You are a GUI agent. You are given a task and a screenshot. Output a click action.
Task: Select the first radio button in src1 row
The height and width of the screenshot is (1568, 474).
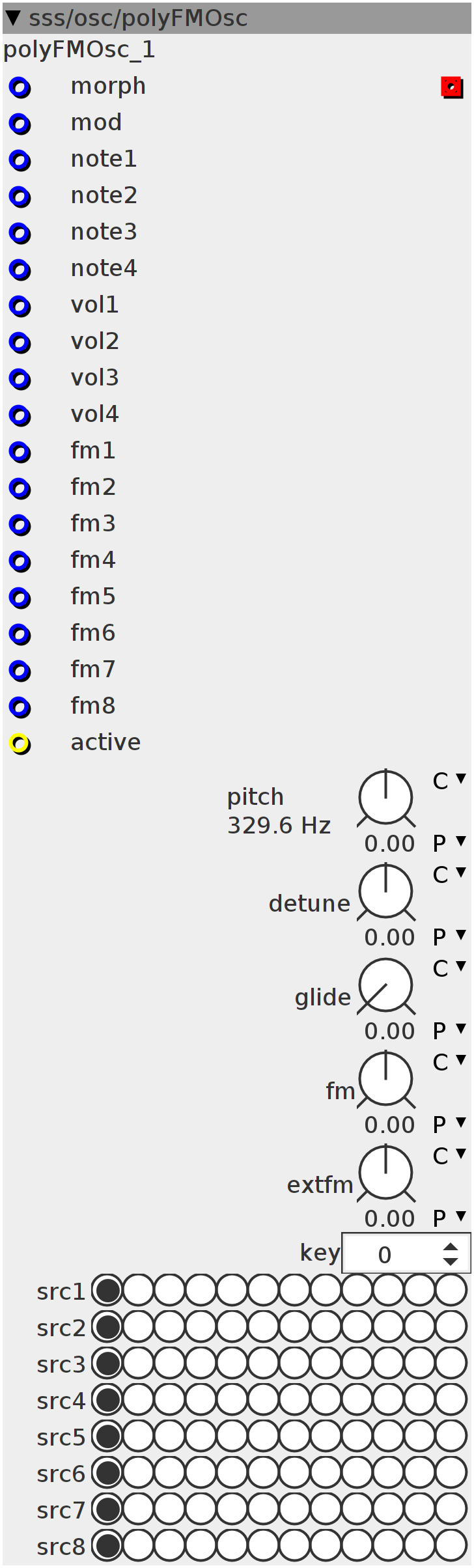[x=107, y=1291]
